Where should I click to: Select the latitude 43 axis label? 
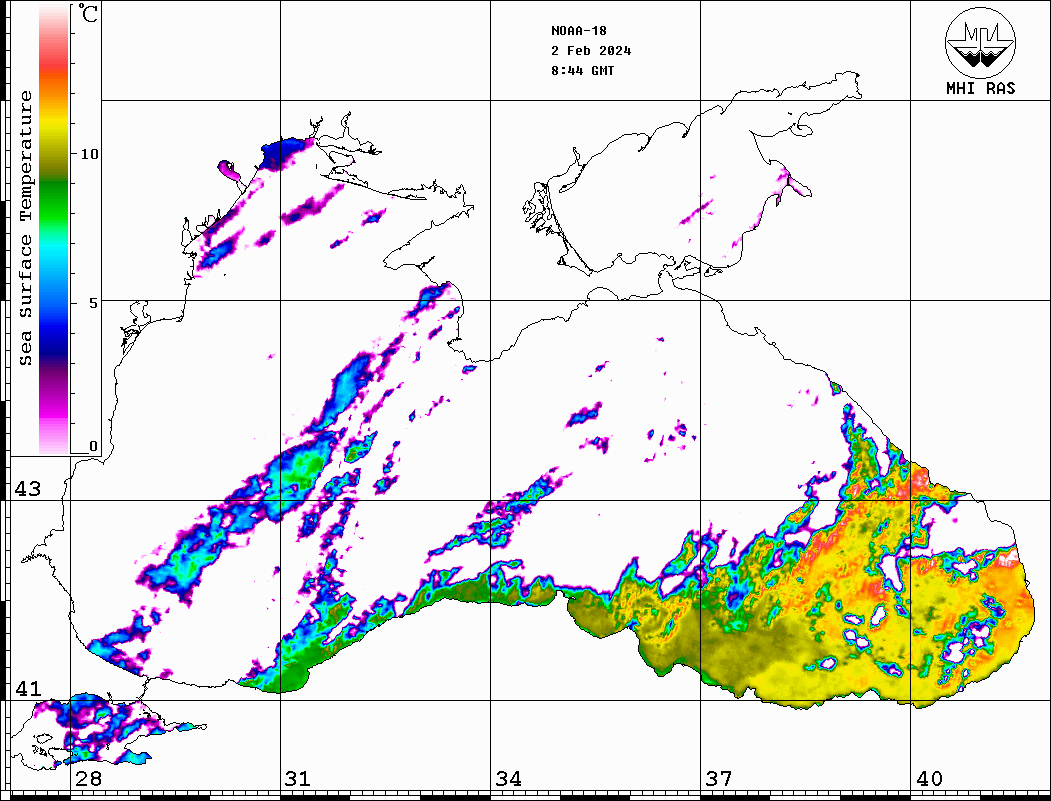tap(27, 489)
